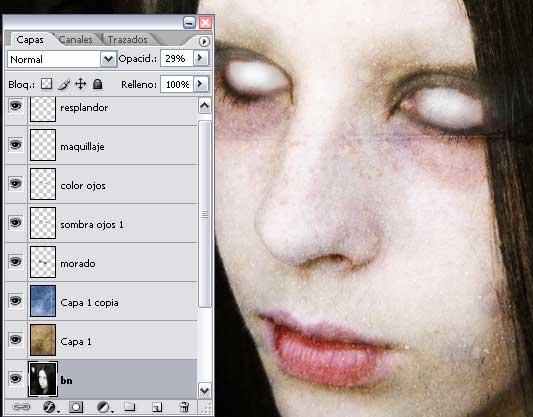Delete layer with trash icon
Viewport: 533px width, 417px height.
pyautogui.click(x=184, y=406)
